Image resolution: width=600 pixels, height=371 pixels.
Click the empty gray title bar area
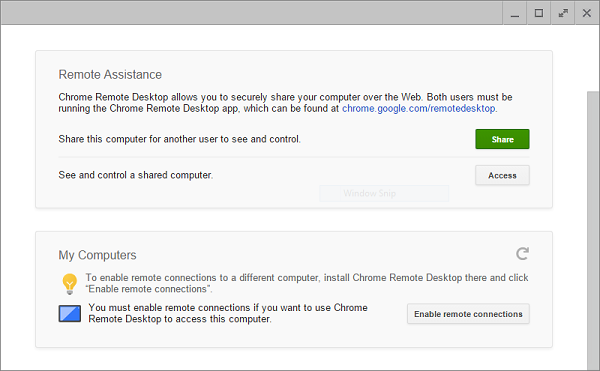pos(251,13)
